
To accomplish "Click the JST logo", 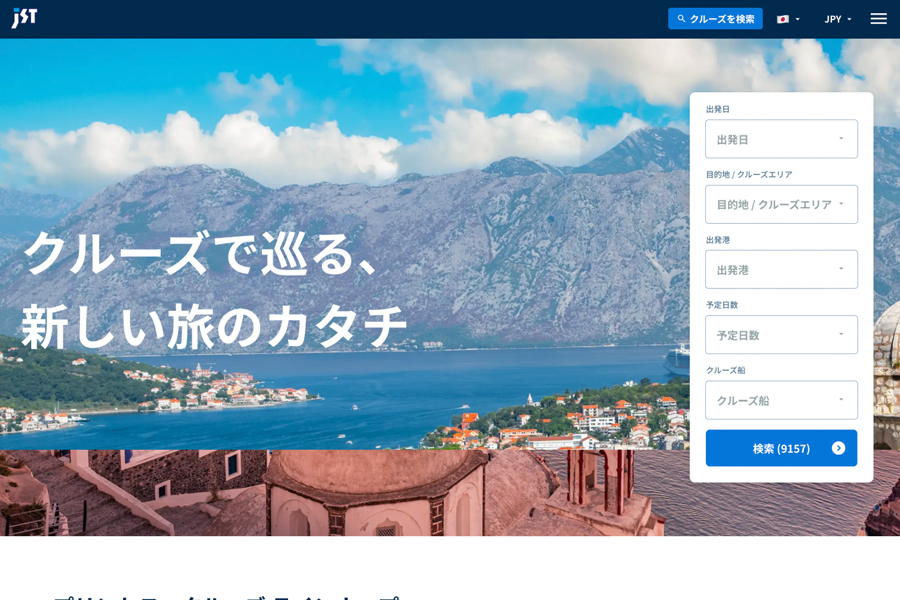I will (x=24, y=18).
